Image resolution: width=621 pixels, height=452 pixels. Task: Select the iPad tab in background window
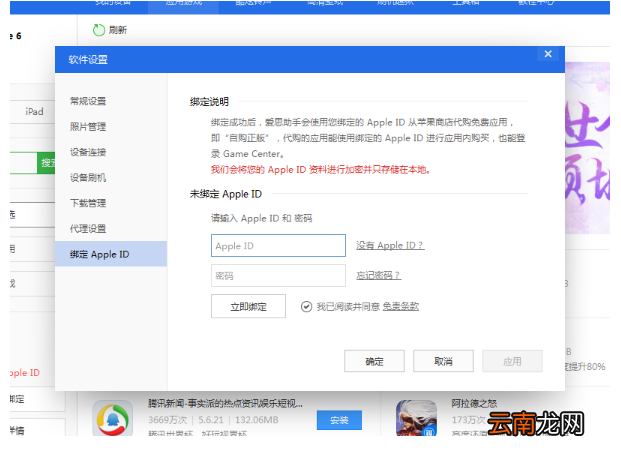(34, 112)
